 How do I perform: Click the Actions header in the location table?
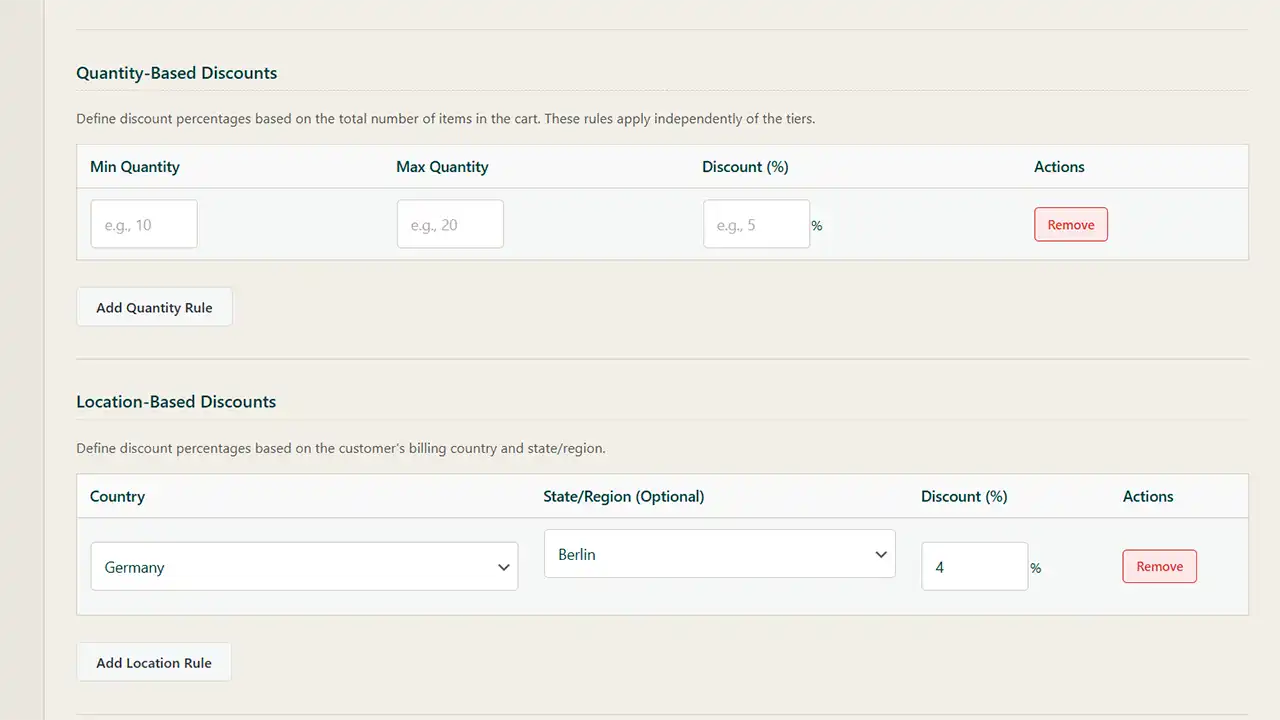pyautogui.click(x=1148, y=497)
